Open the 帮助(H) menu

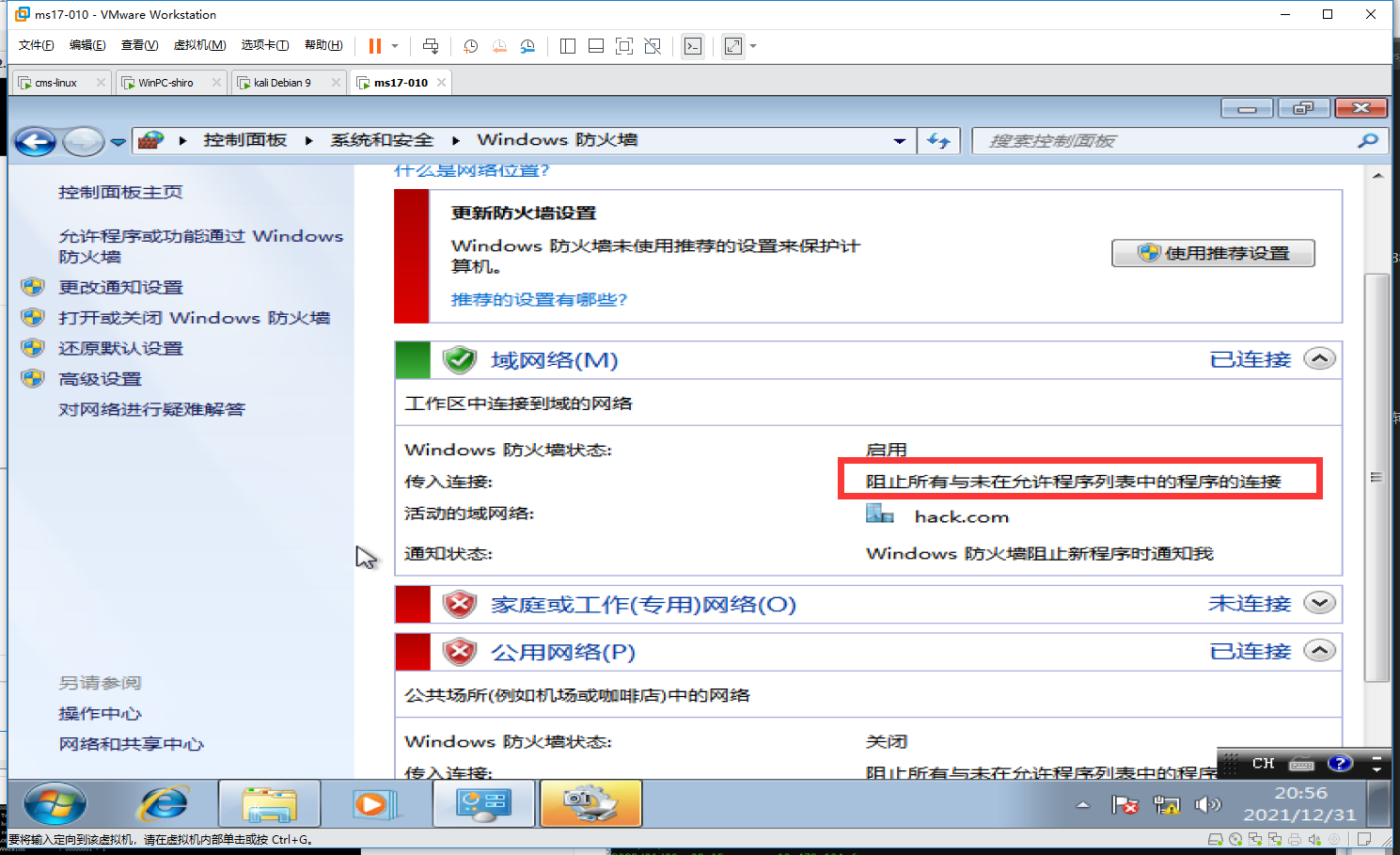click(x=323, y=45)
